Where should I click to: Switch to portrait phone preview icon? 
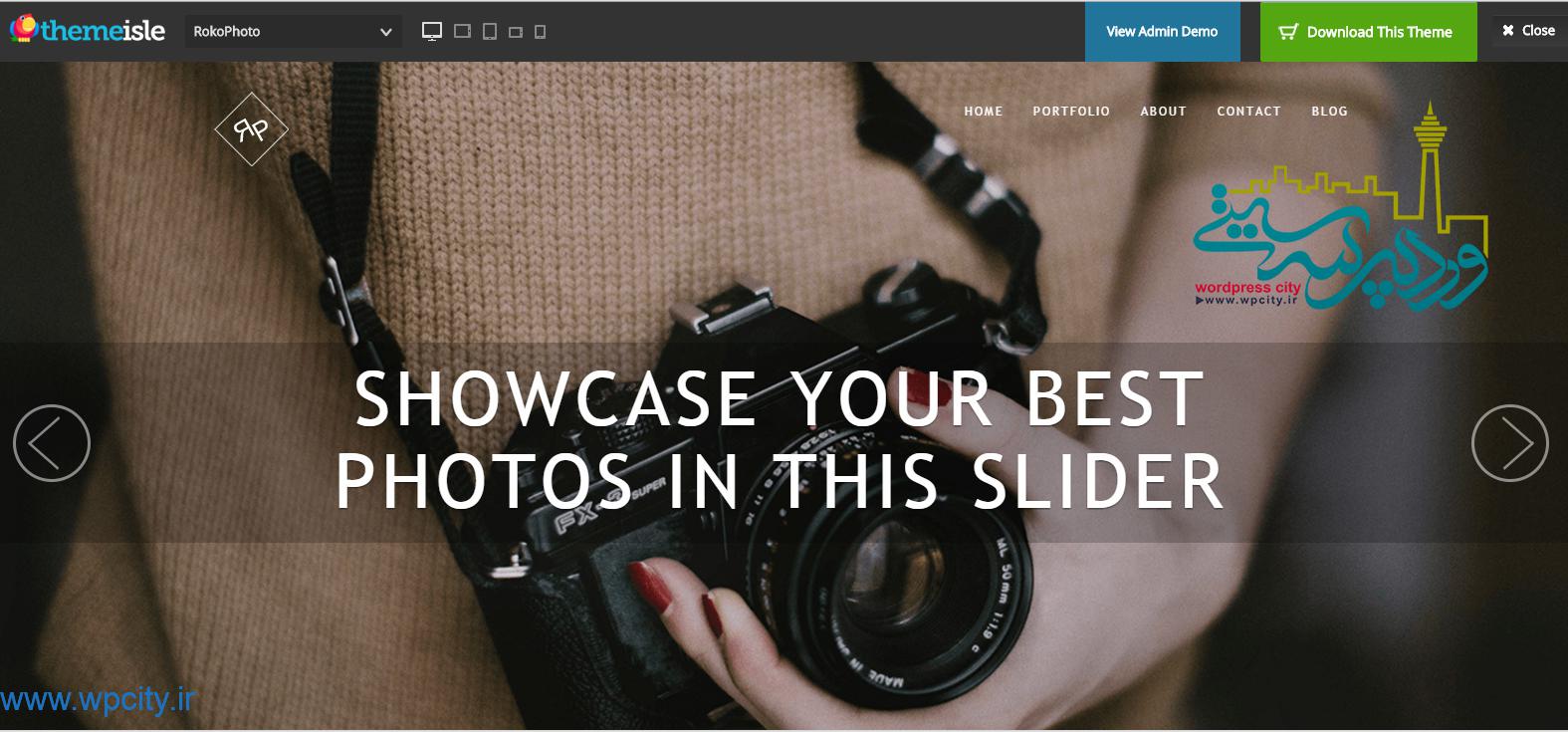[x=541, y=32]
